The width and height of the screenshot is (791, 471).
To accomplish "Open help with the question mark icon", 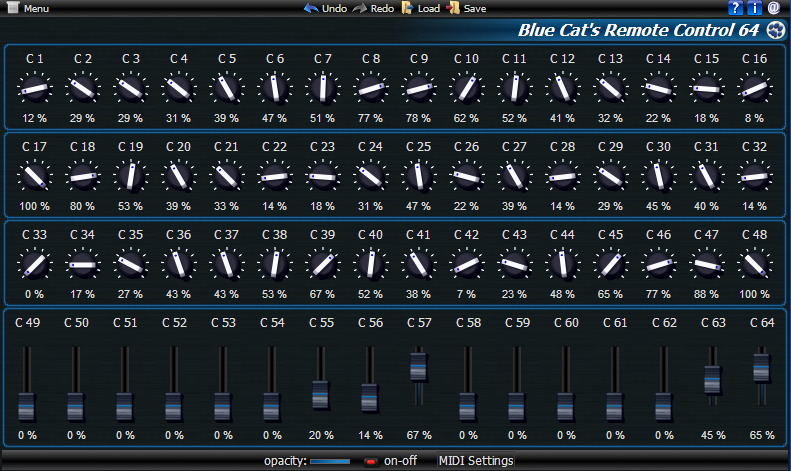I will pyautogui.click(x=738, y=8).
